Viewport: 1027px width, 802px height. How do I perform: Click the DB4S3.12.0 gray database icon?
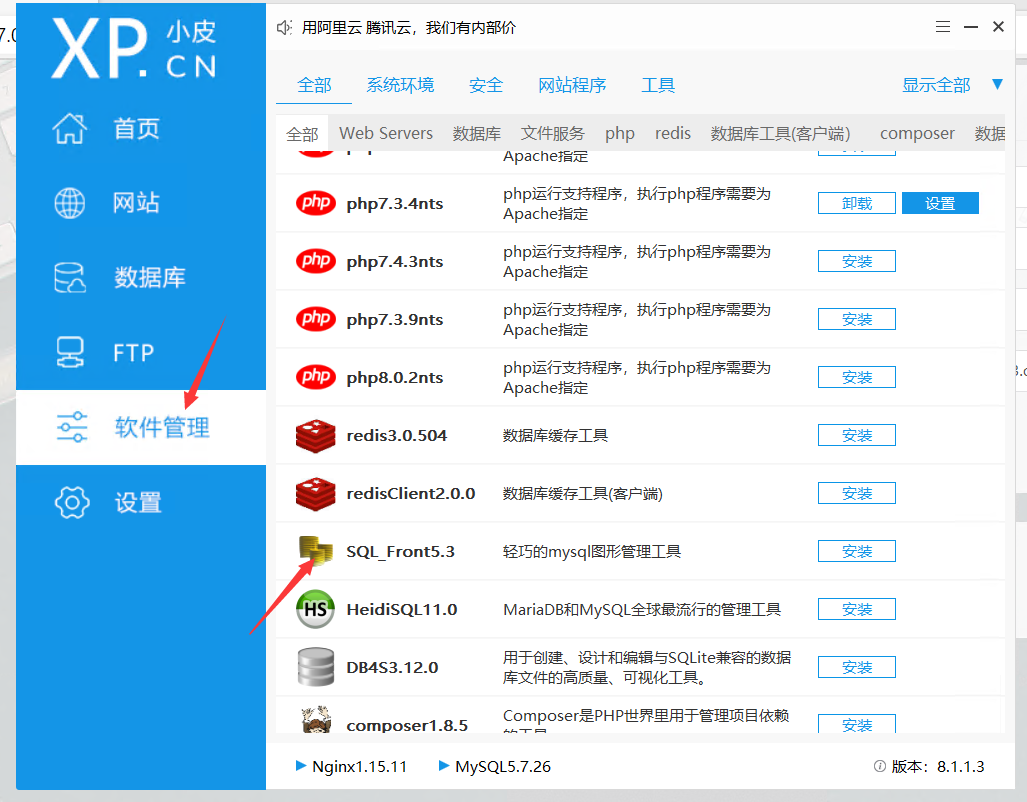(316, 667)
